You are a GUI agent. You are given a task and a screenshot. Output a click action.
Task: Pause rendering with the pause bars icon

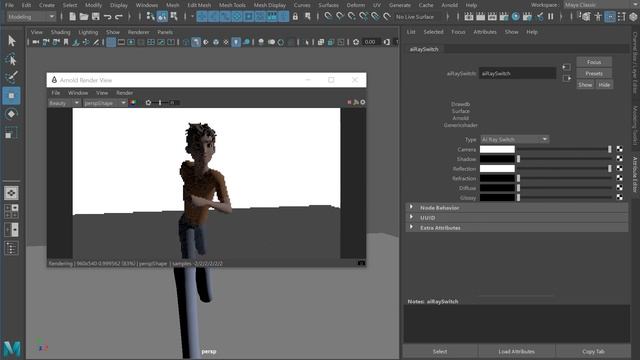[x=551, y=17]
